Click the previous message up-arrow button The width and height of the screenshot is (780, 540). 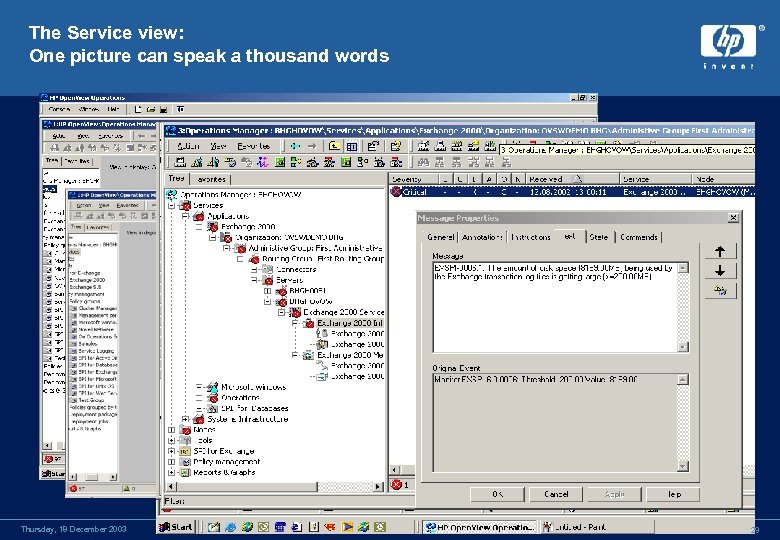720,252
